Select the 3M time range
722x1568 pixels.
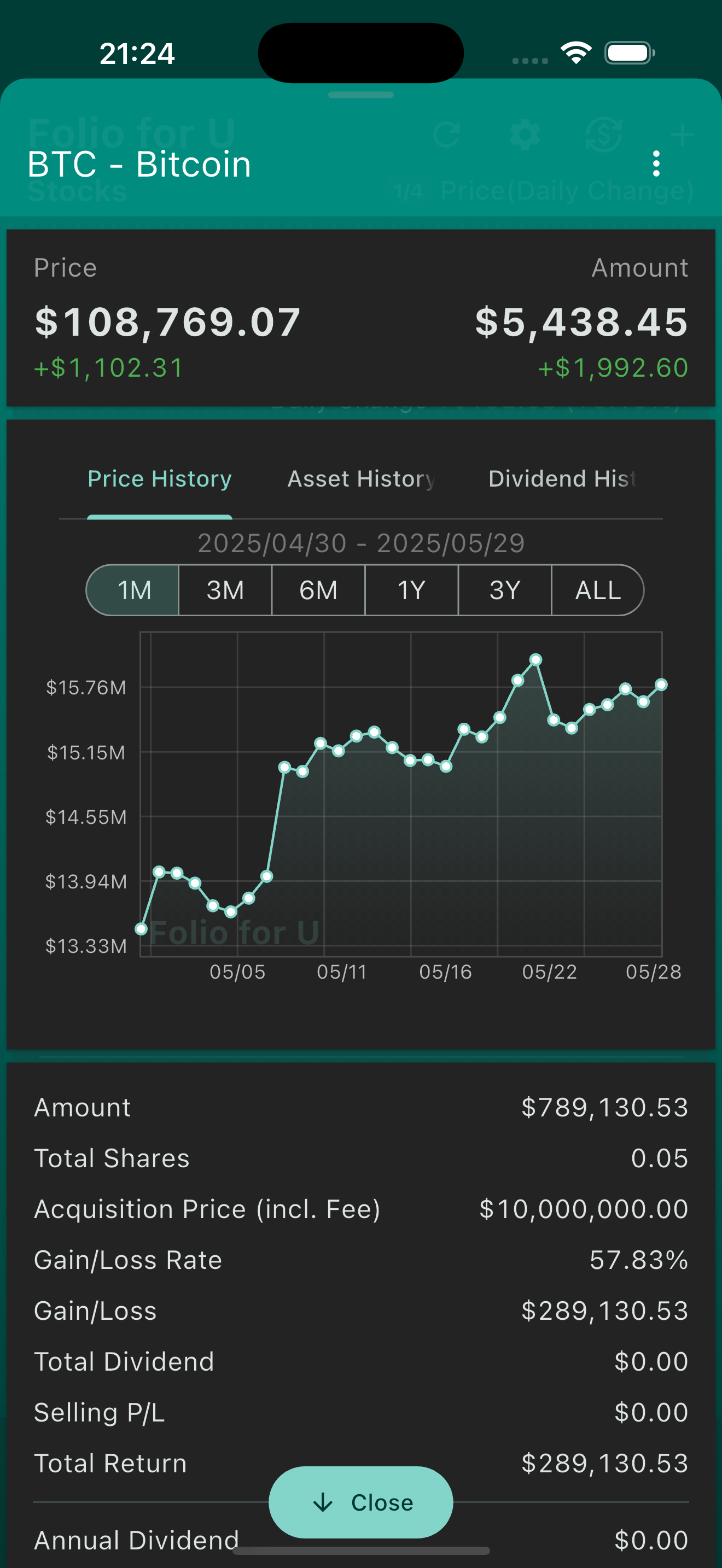[x=225, y=590]
